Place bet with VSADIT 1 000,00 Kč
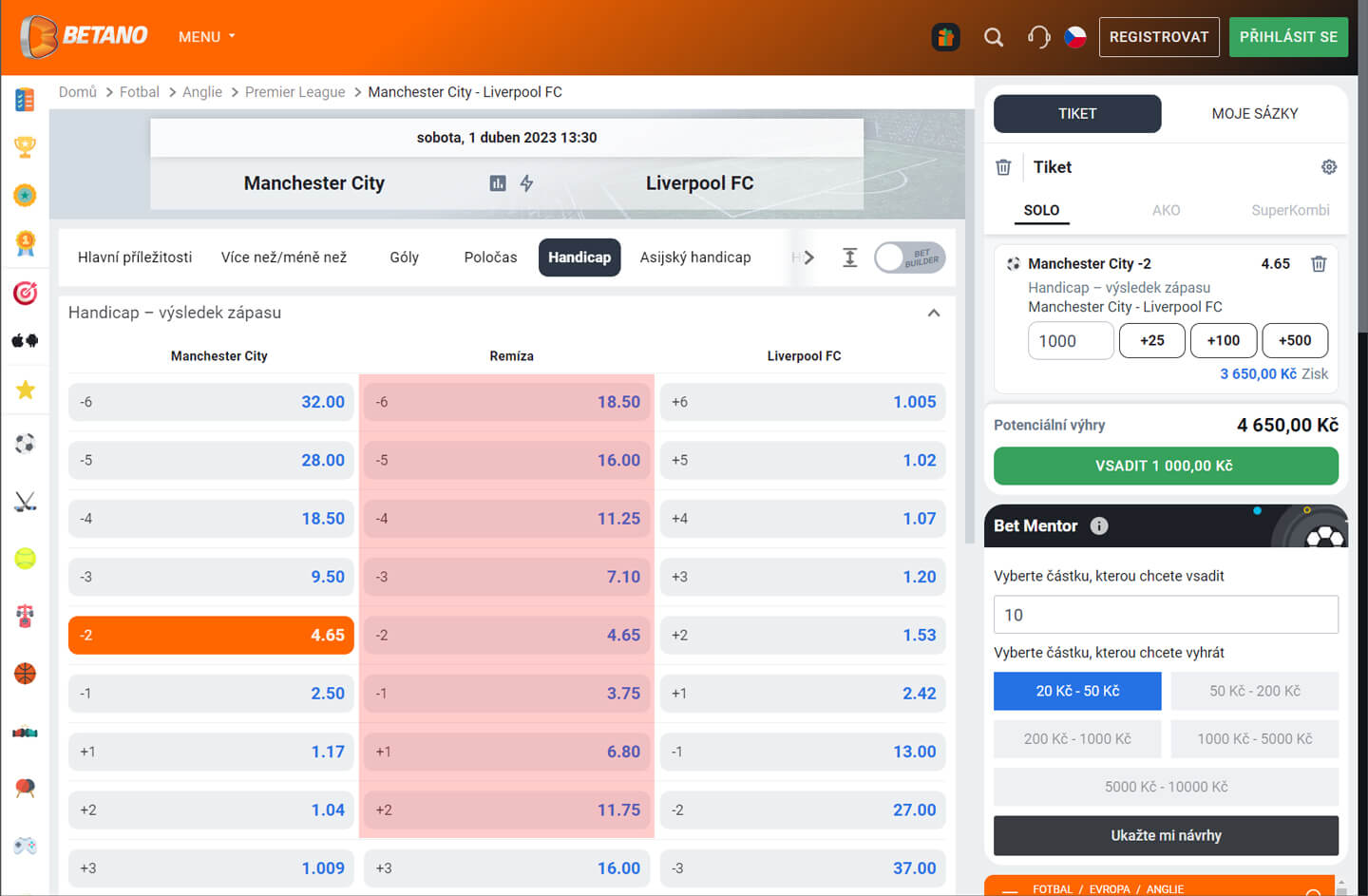Screen dimensions: 1368x896 tap(1166, 466)
